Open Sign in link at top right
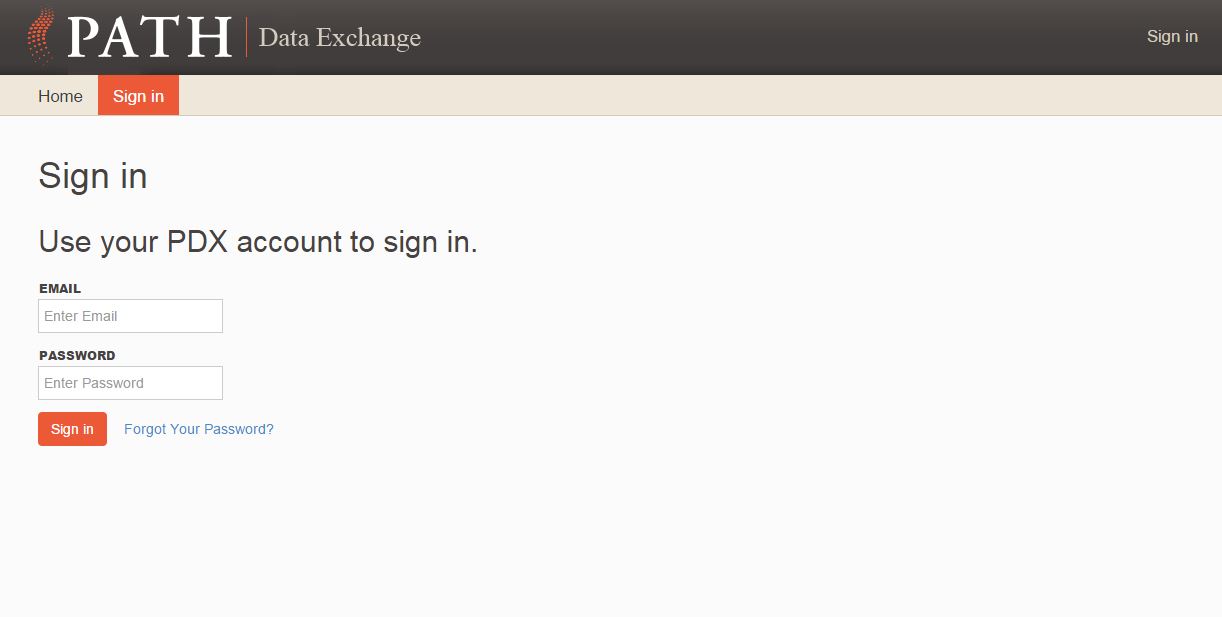The height and width of the screenshot is (617, 1222). [1171, 36]
